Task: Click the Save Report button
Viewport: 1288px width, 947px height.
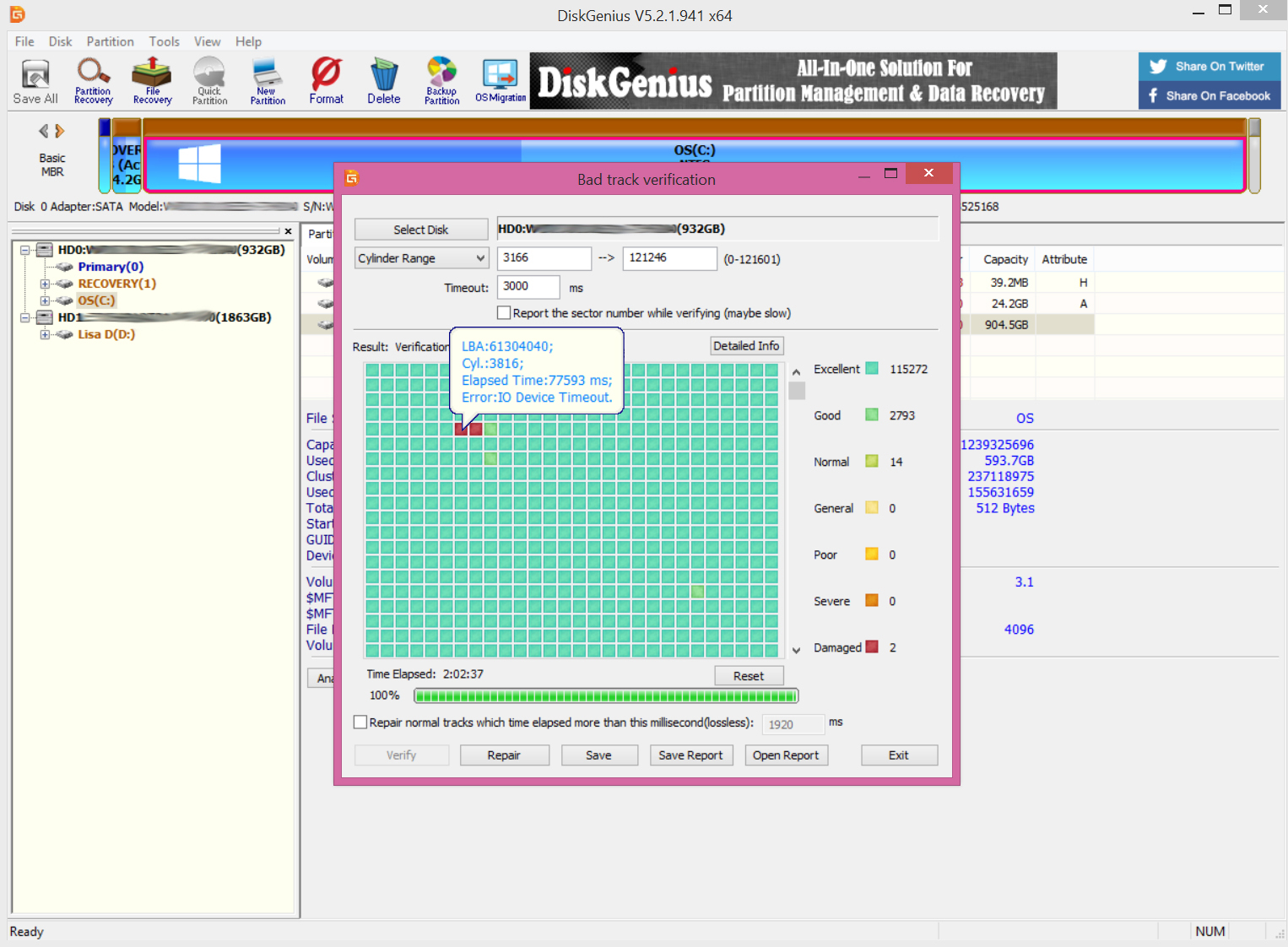Action: [x=690, y=755]
